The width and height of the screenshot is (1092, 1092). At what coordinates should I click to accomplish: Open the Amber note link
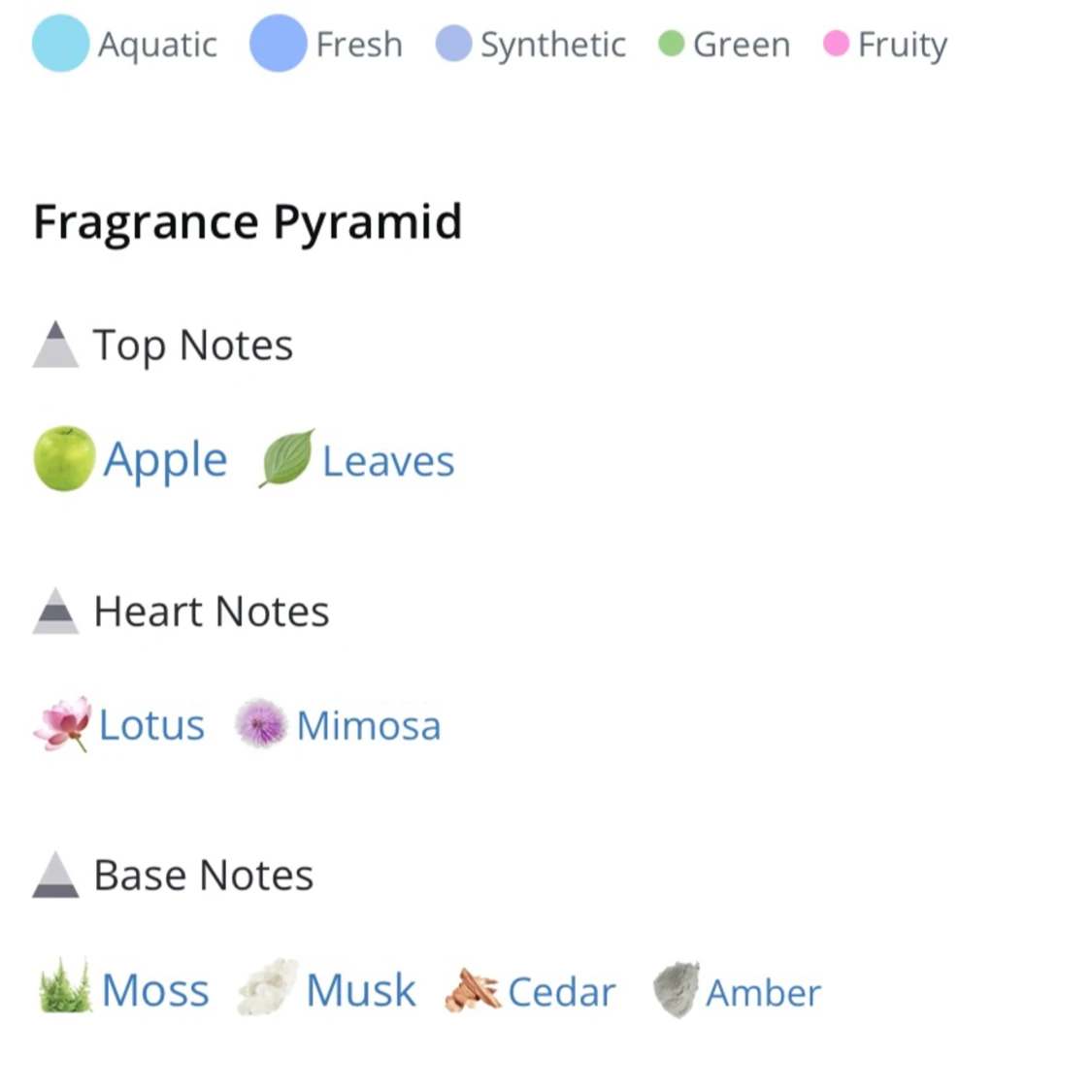[x=763, y=992]
